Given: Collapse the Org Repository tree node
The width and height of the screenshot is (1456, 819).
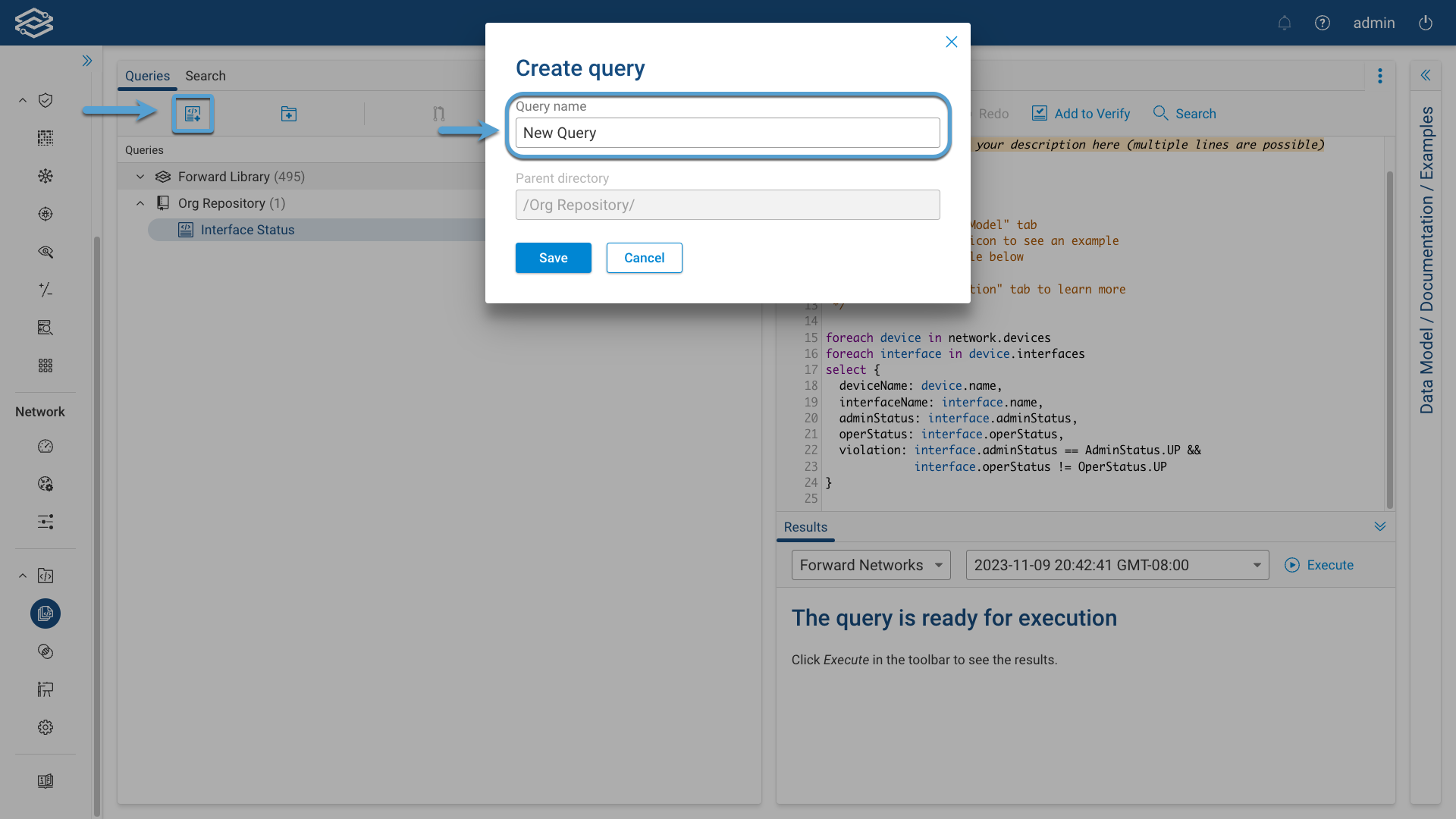Looking at the screenshot, I should pyautogui.click(x=140, y=203).
